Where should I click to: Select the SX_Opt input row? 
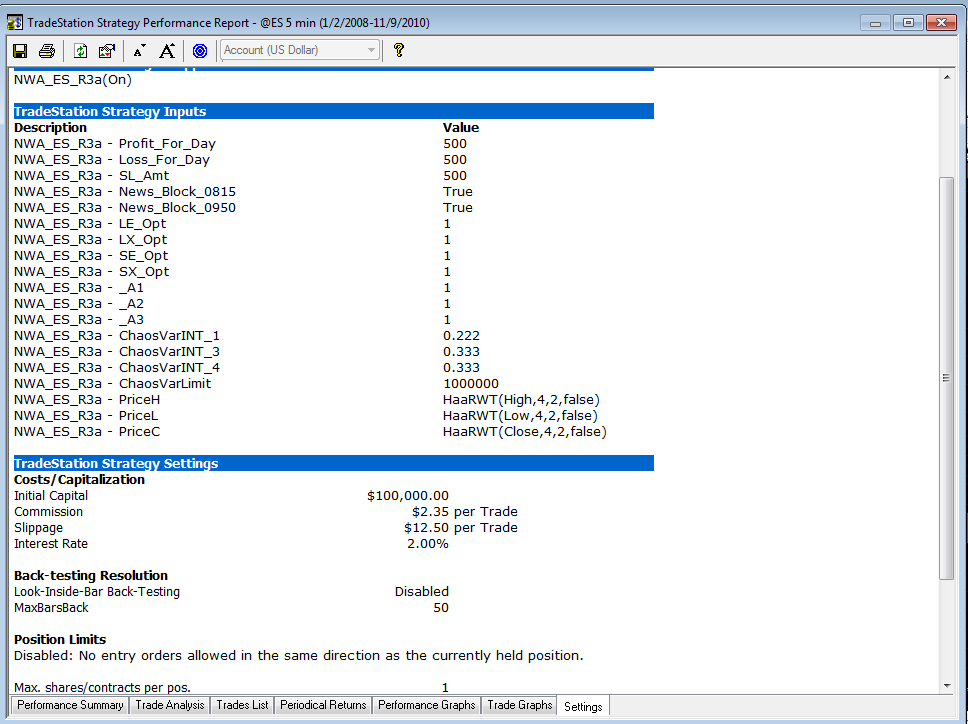247,272
